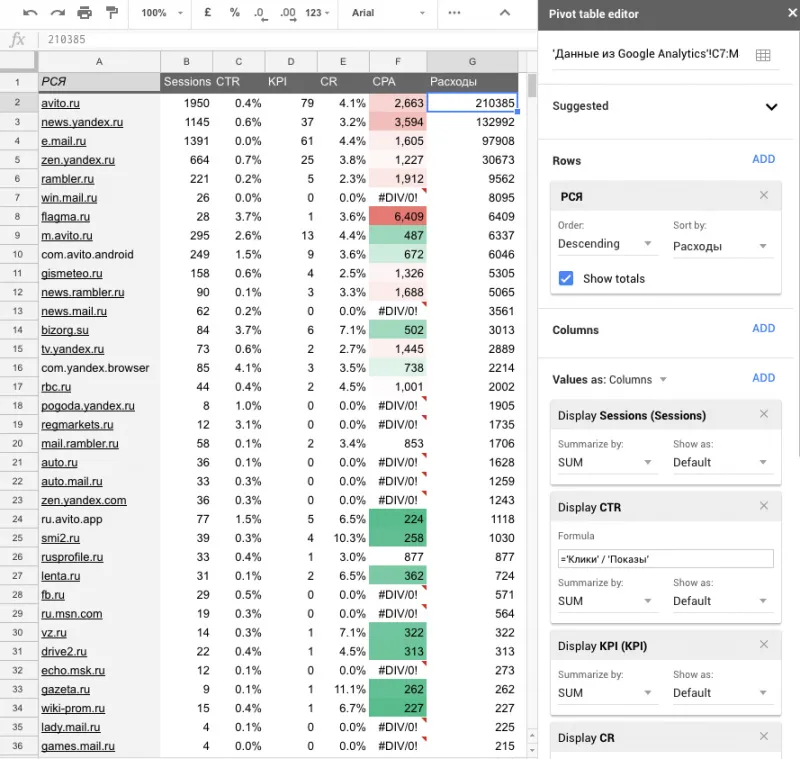Open the Descending order dropdown
The height and width of the screenshot is (759, 800).
605,244
